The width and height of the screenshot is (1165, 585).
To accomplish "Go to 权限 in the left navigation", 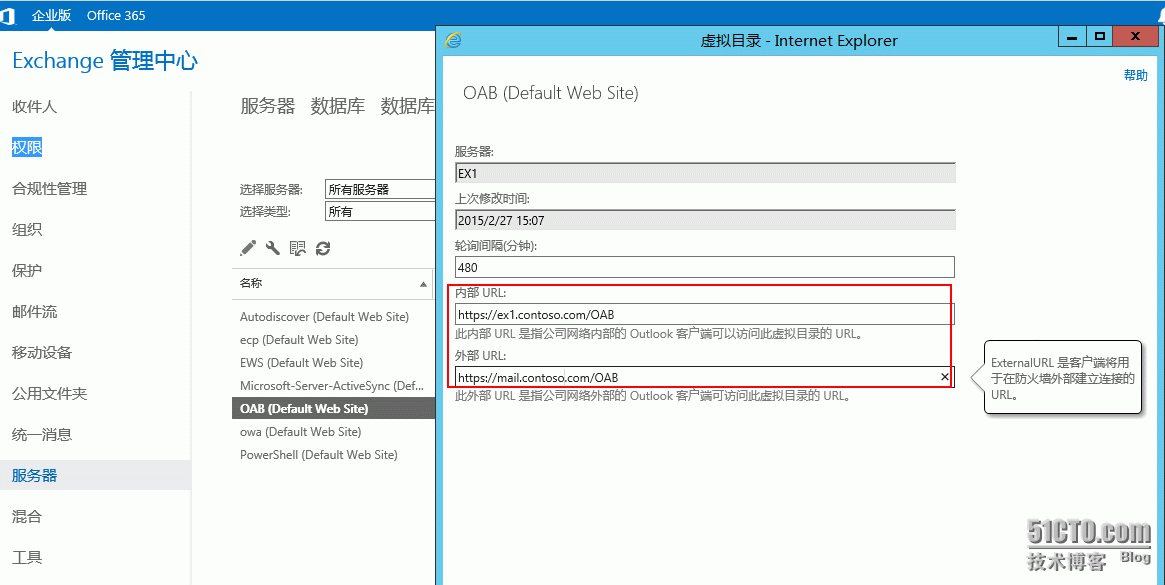I will tap(27, 148).
